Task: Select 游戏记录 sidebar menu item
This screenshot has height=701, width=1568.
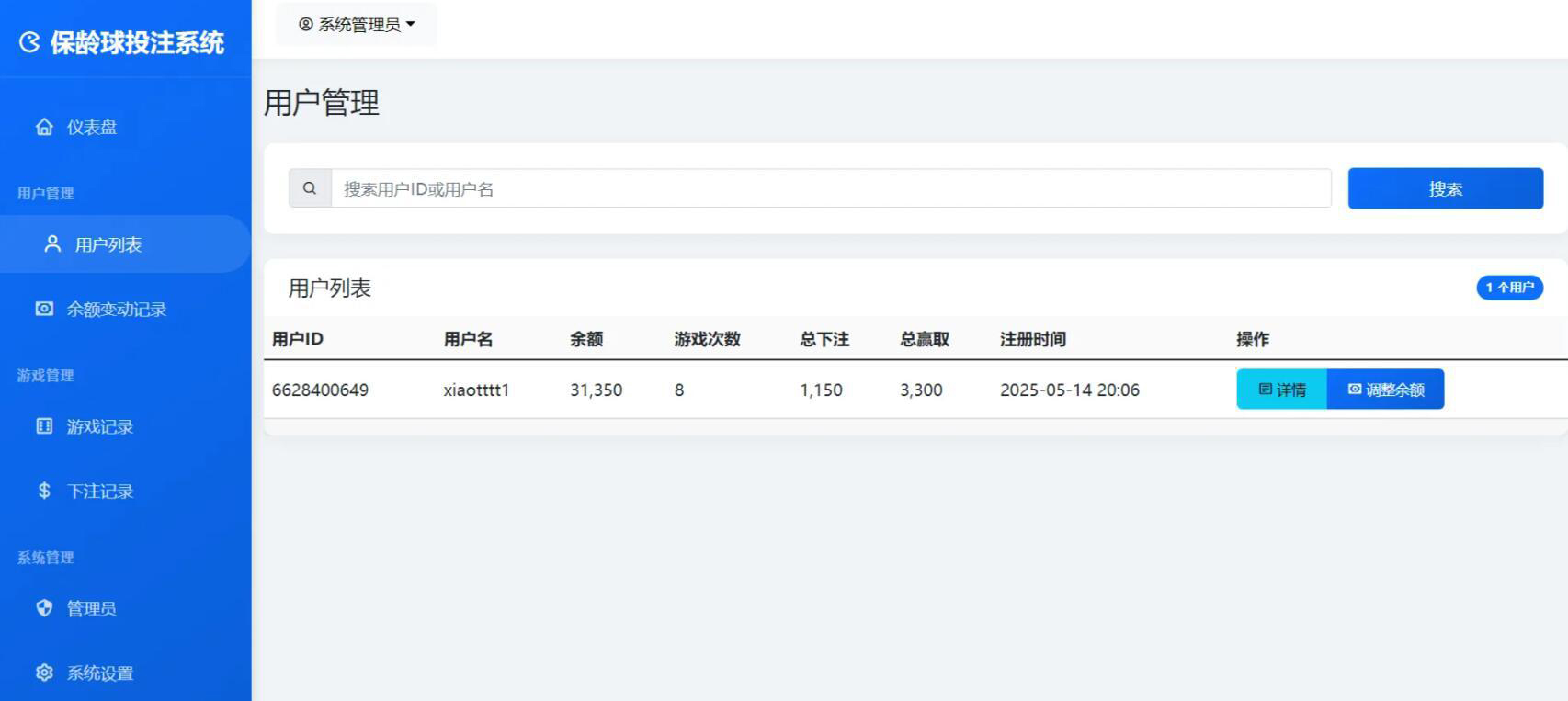Action: pos(99,427)
